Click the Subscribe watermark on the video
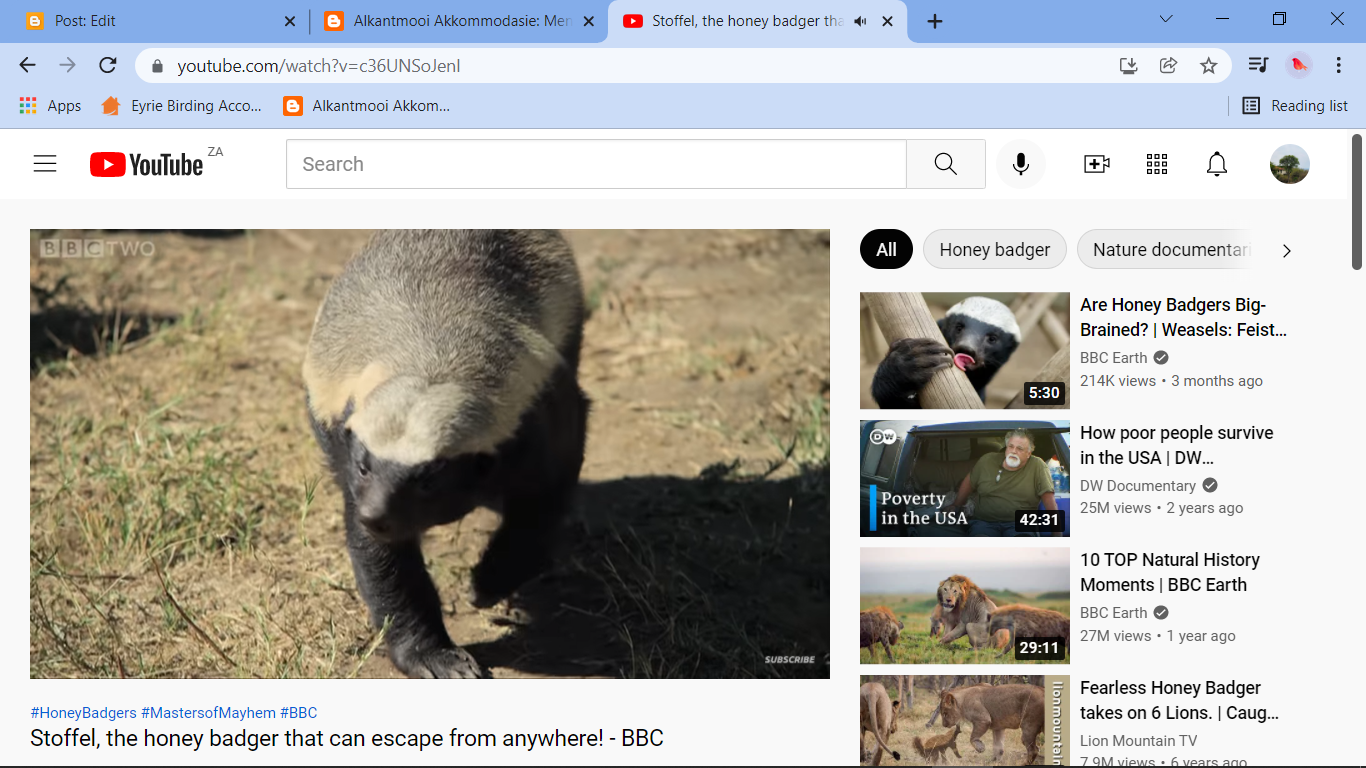Viewport: 1366px width, 768px height. point(790,660)
